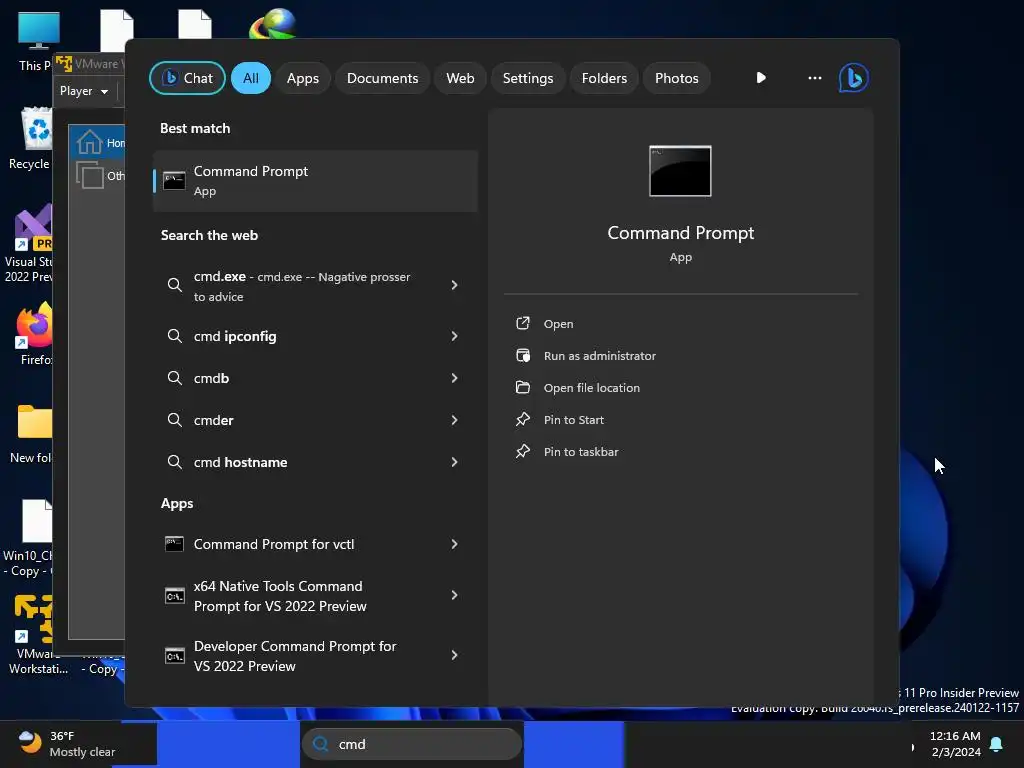1024x768 pixels.
Task: Select the cmder search suggestion
Action: coord(315,420)
